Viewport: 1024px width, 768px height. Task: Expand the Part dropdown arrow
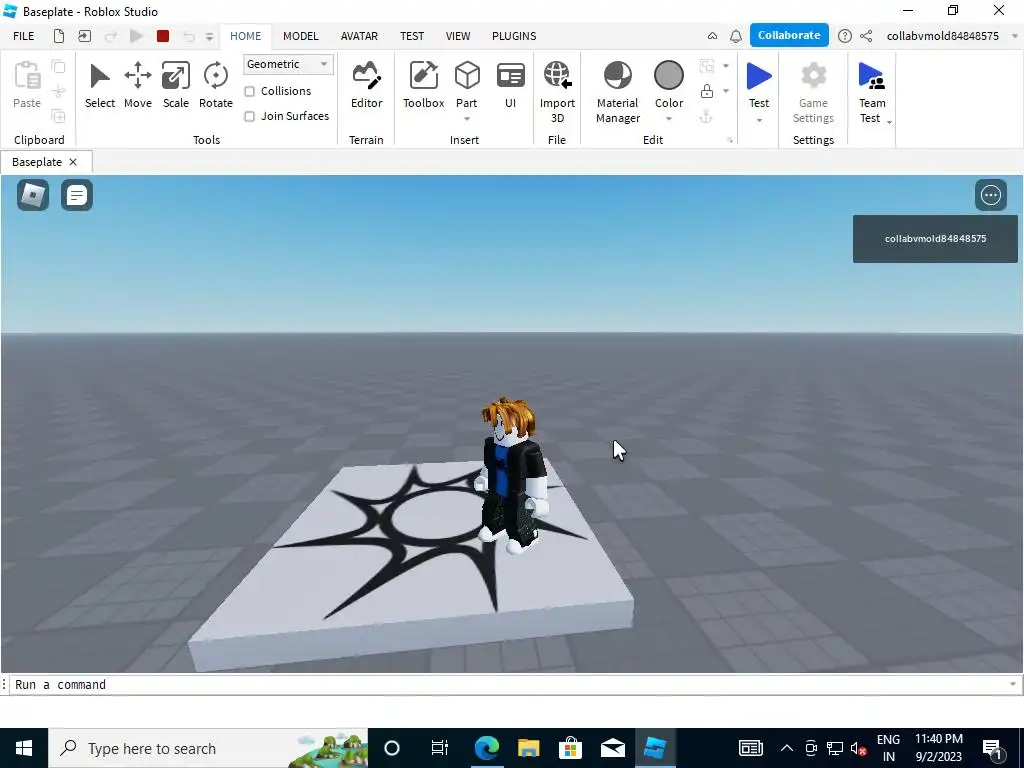(467, 119)
